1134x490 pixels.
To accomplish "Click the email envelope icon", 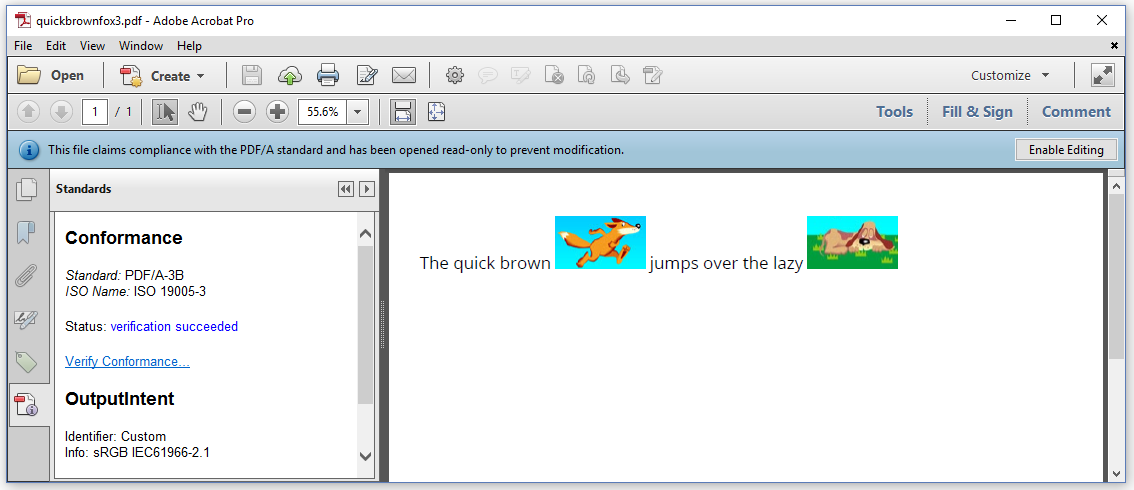I will (404, 75).
